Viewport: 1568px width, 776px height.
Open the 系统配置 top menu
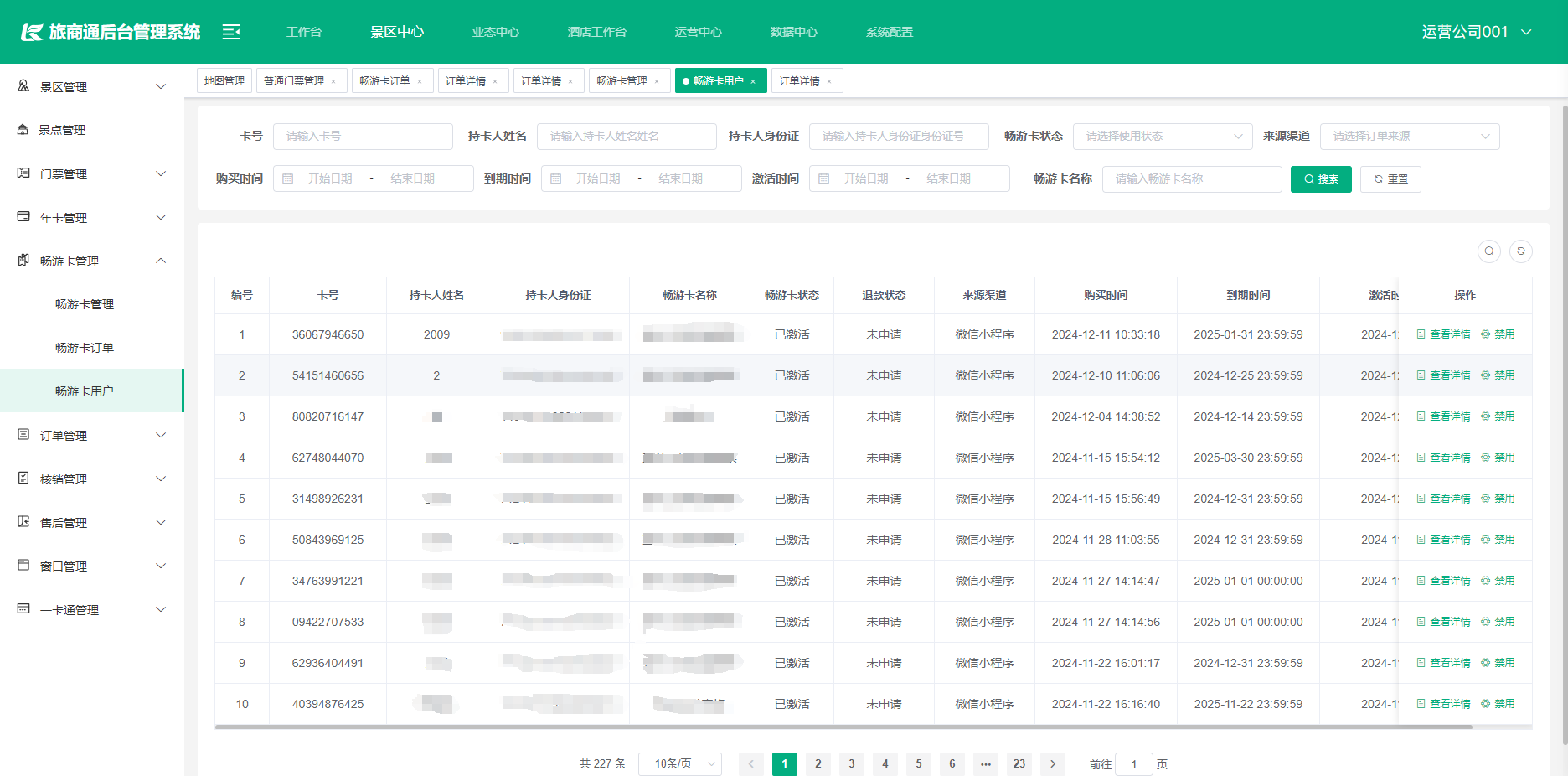coord(890,32)
